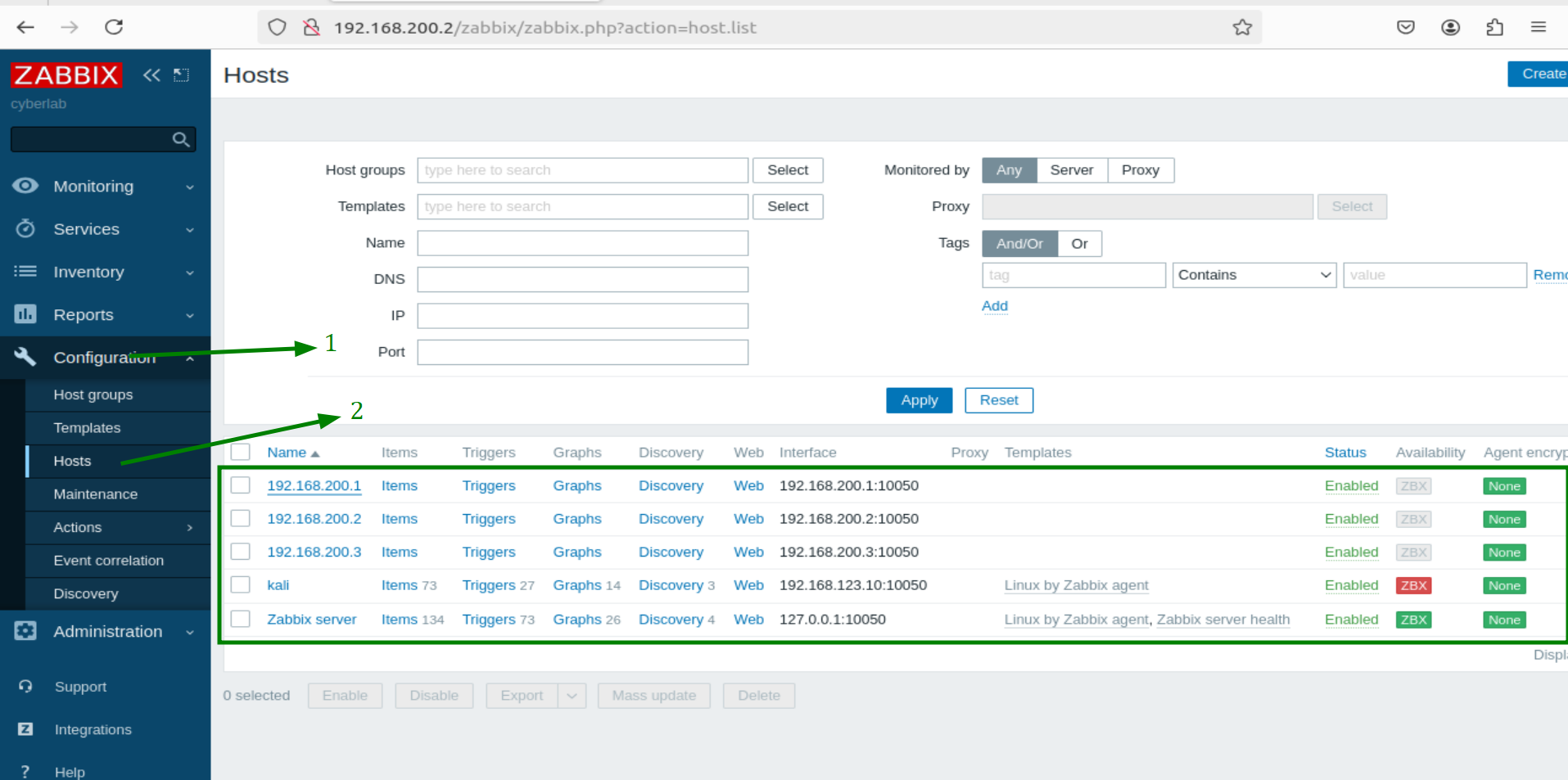Screen dimensions: 1568x780
Task: Collapse the Configuration menu section
Action: pos(105,358)
